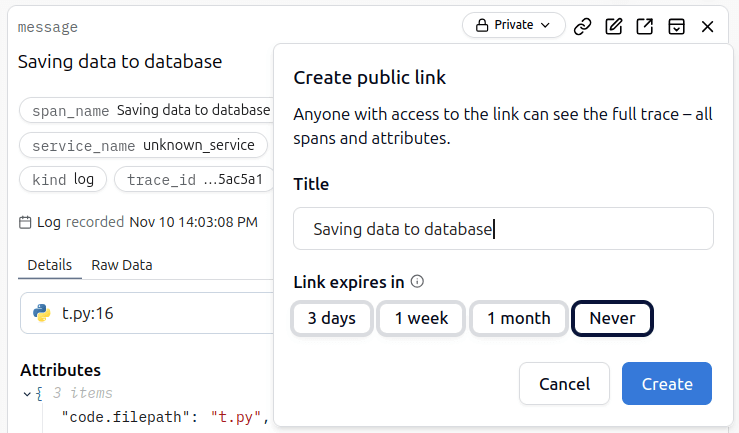Set link expiry to 1 month
The image size is (739, 433).
tap(518, 318)
